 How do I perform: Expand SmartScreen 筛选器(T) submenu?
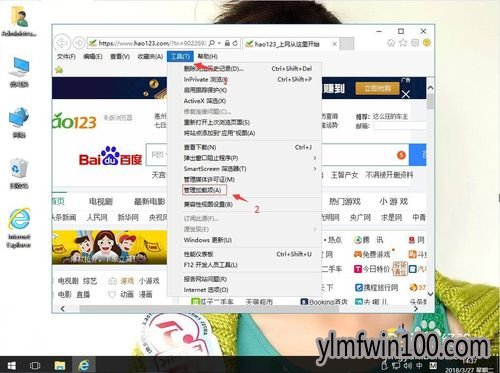[x=244, y=169]
